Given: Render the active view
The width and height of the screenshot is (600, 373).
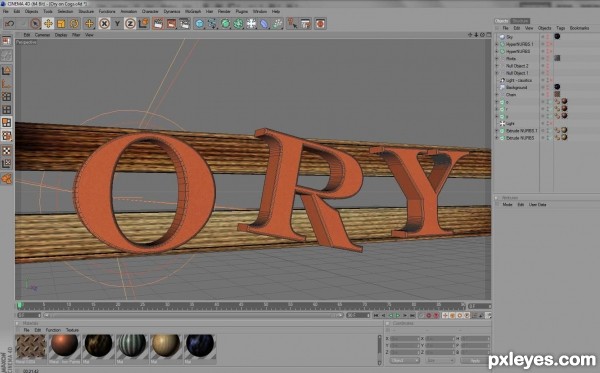Looking at the screenshot, I should (x=158, y=24).
